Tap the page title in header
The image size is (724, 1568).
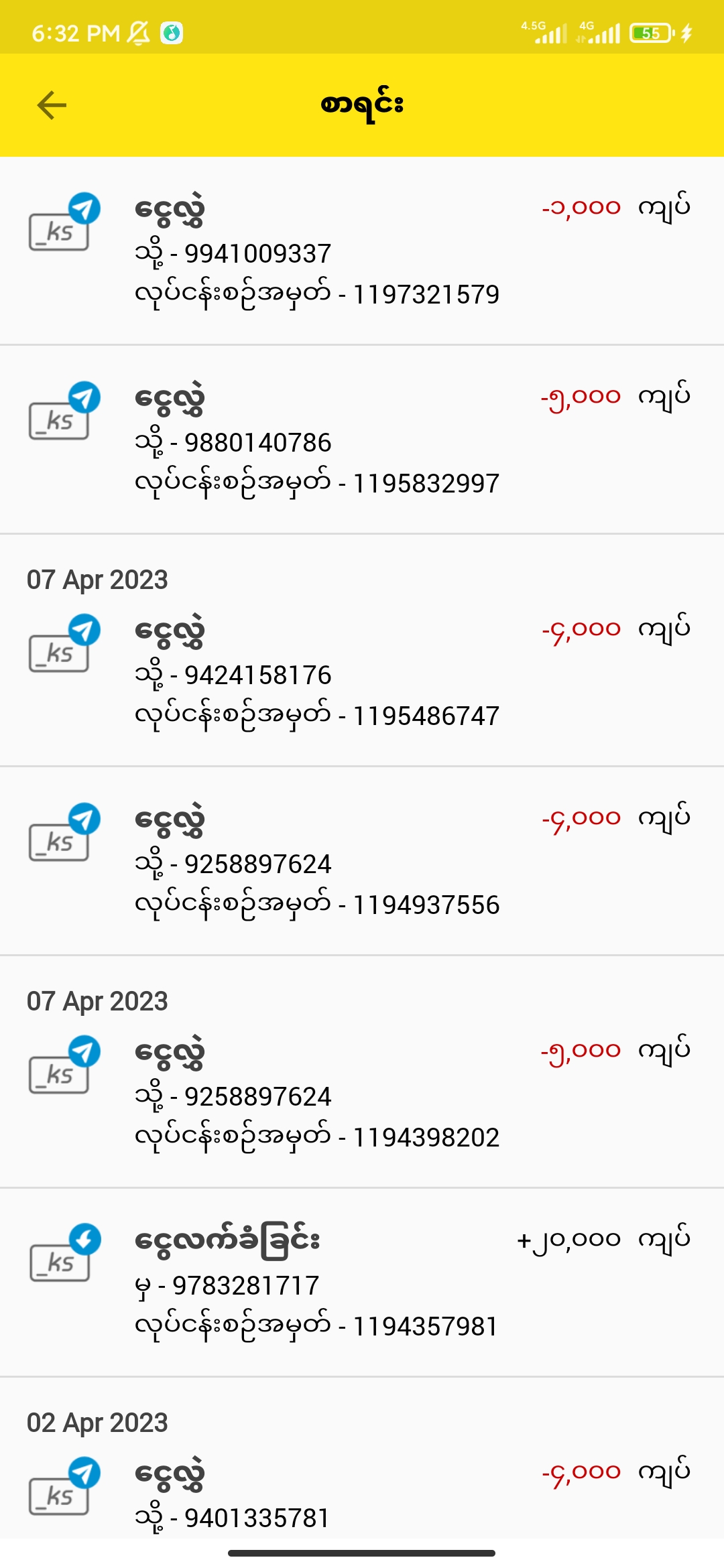click(362, 105)
